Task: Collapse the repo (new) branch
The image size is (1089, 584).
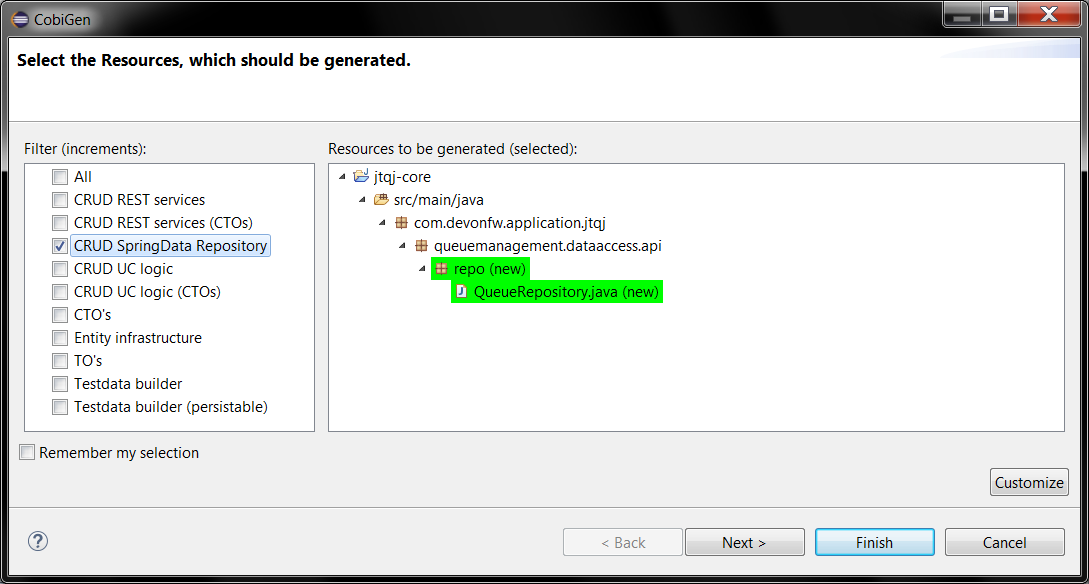Action: click(421, 268)
